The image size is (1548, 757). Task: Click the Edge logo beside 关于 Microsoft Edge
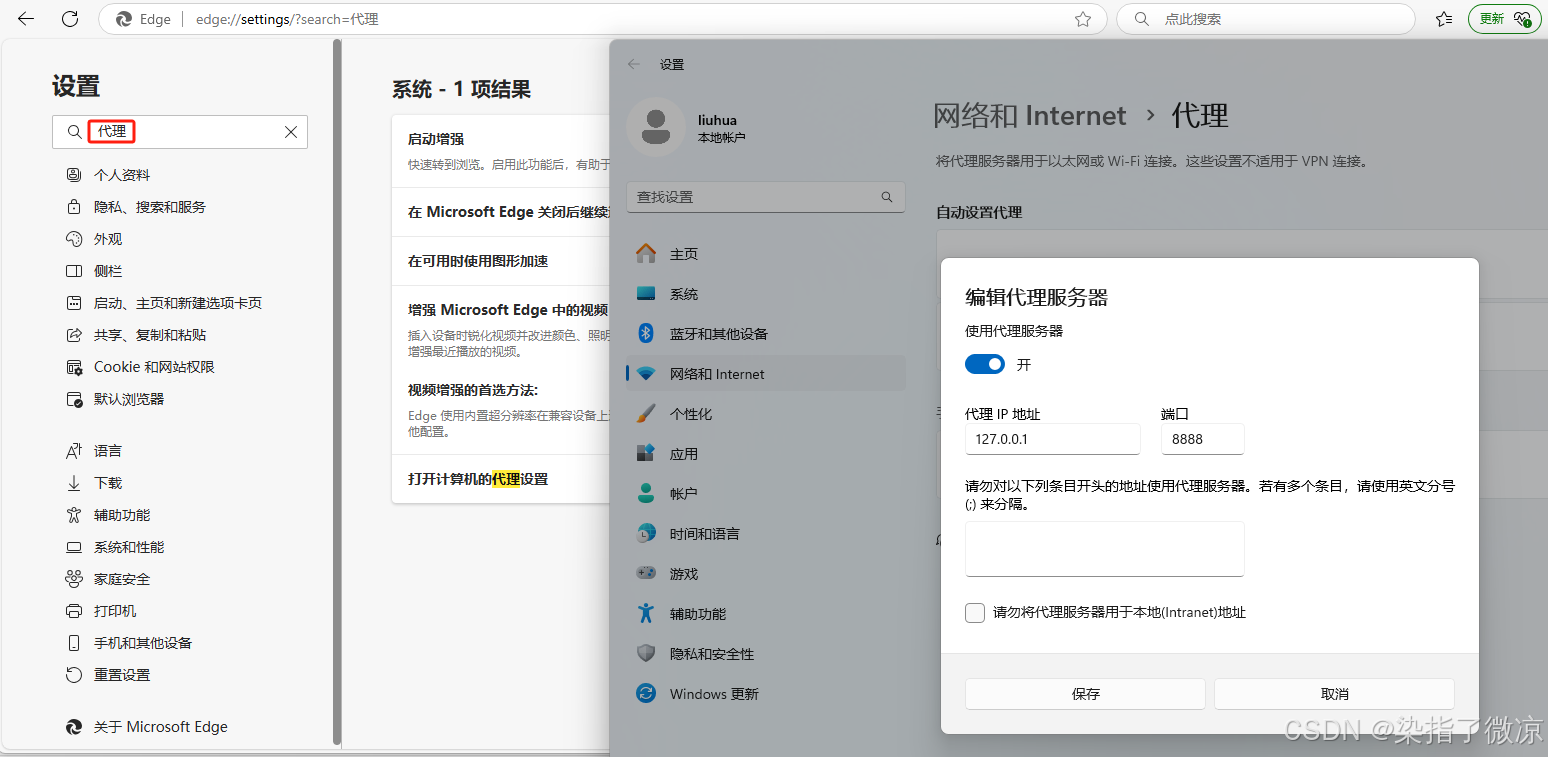click(73, 727)
